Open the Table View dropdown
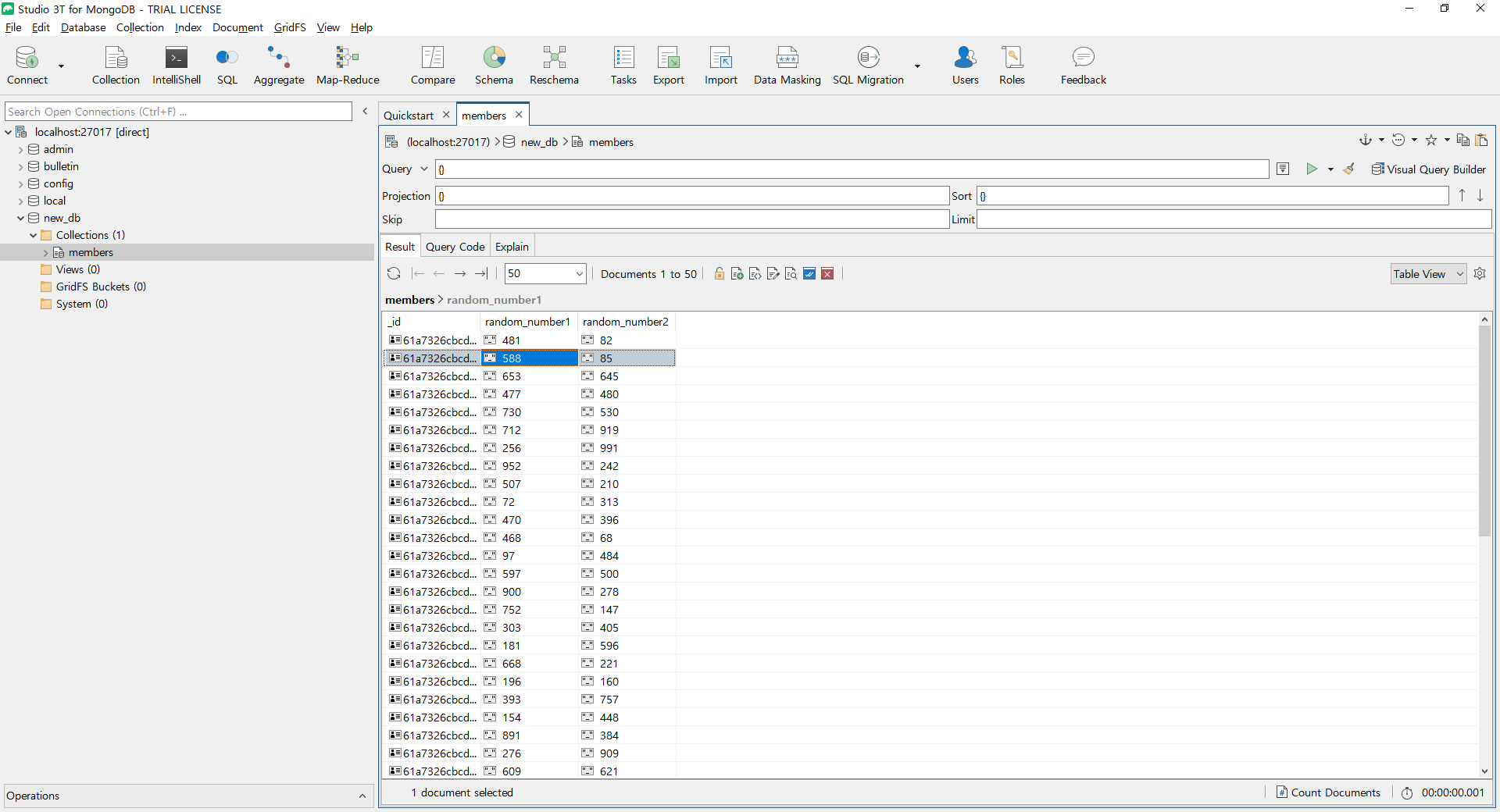The width and height of the screenshot is (1500, 812). click(x=1429, y=273)
